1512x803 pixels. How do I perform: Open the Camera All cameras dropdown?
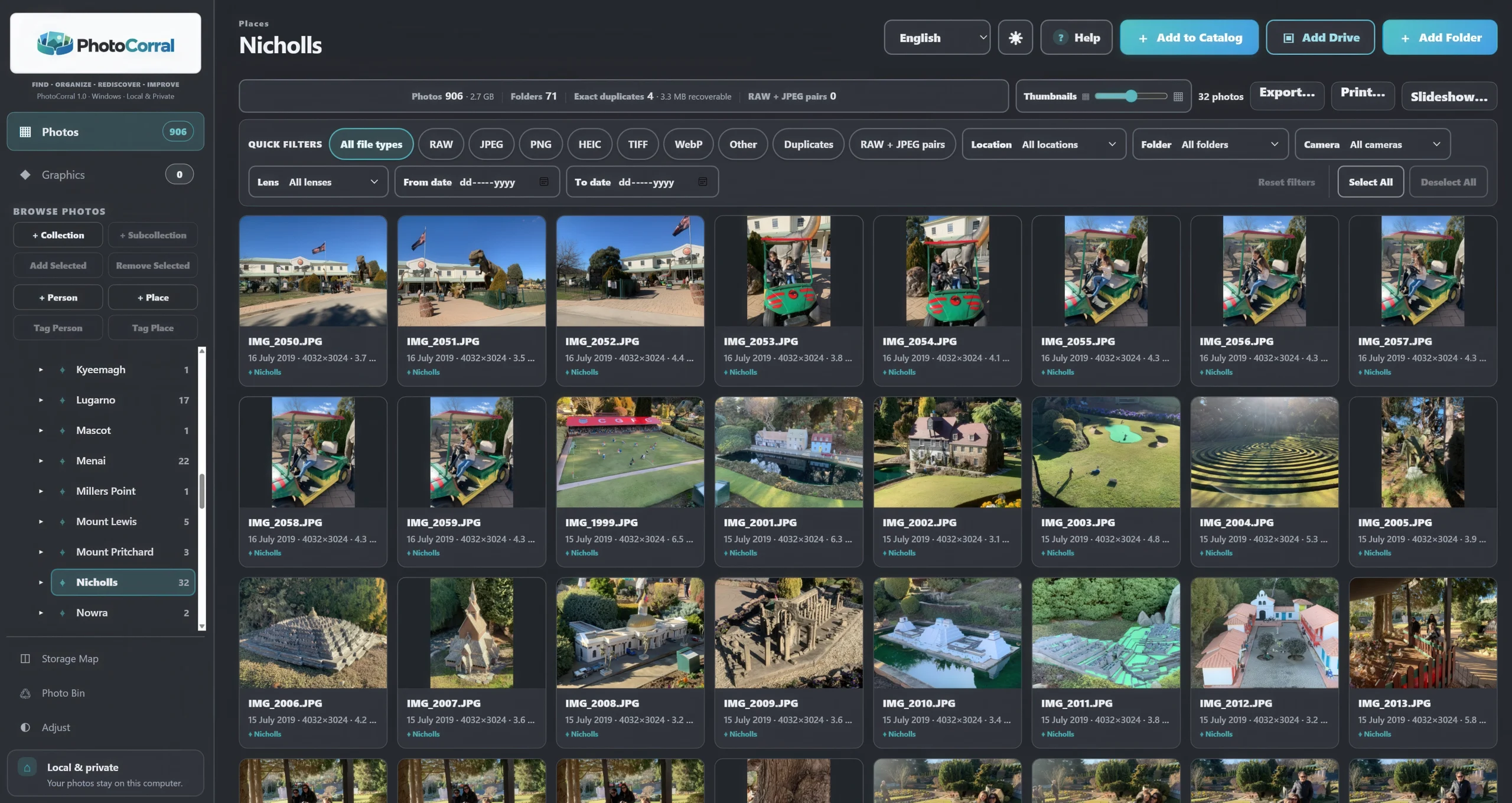[1373, 144]
